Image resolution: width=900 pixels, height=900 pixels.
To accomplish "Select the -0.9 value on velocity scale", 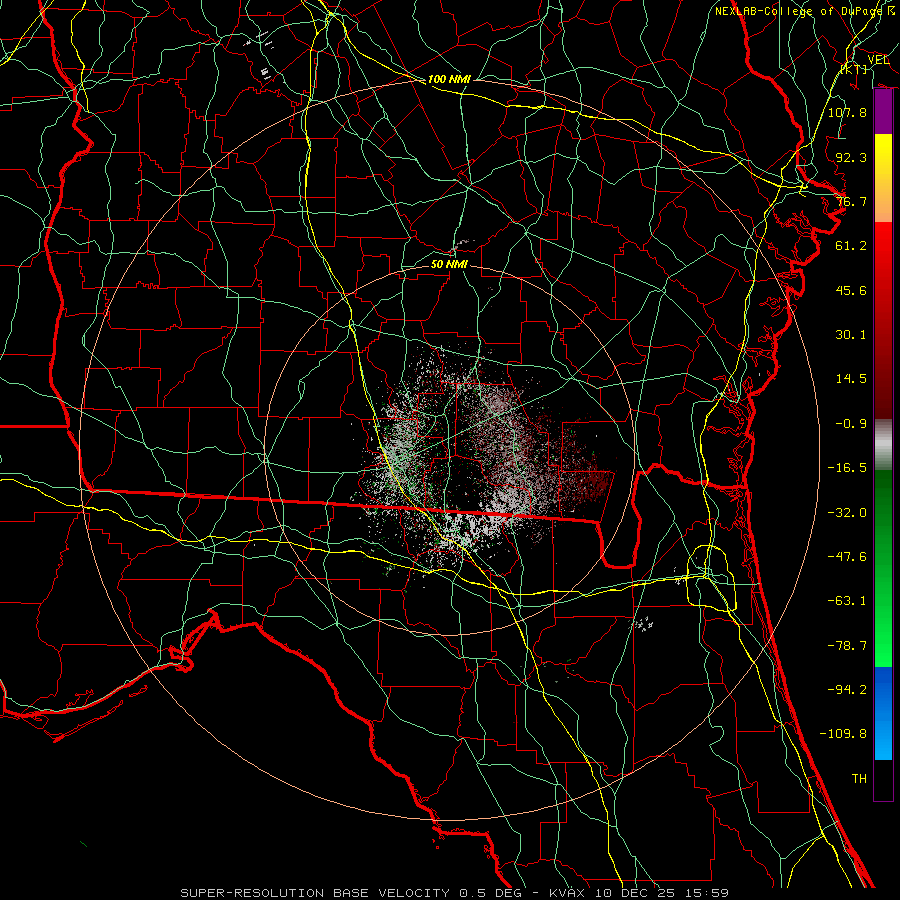I will (x=851, y=424).
